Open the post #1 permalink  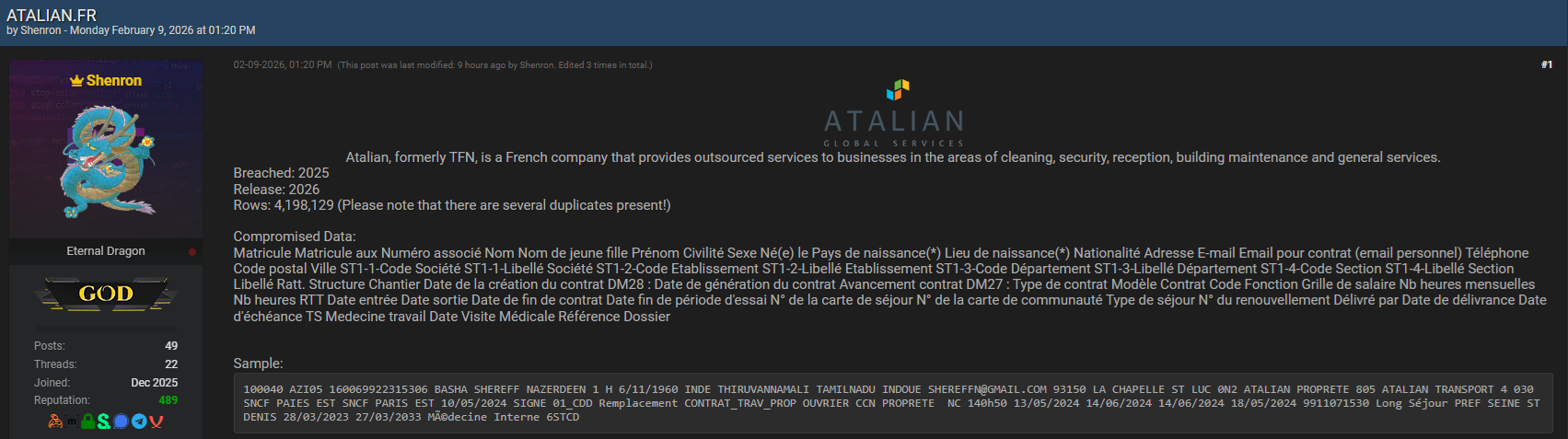pos(1547,64)
